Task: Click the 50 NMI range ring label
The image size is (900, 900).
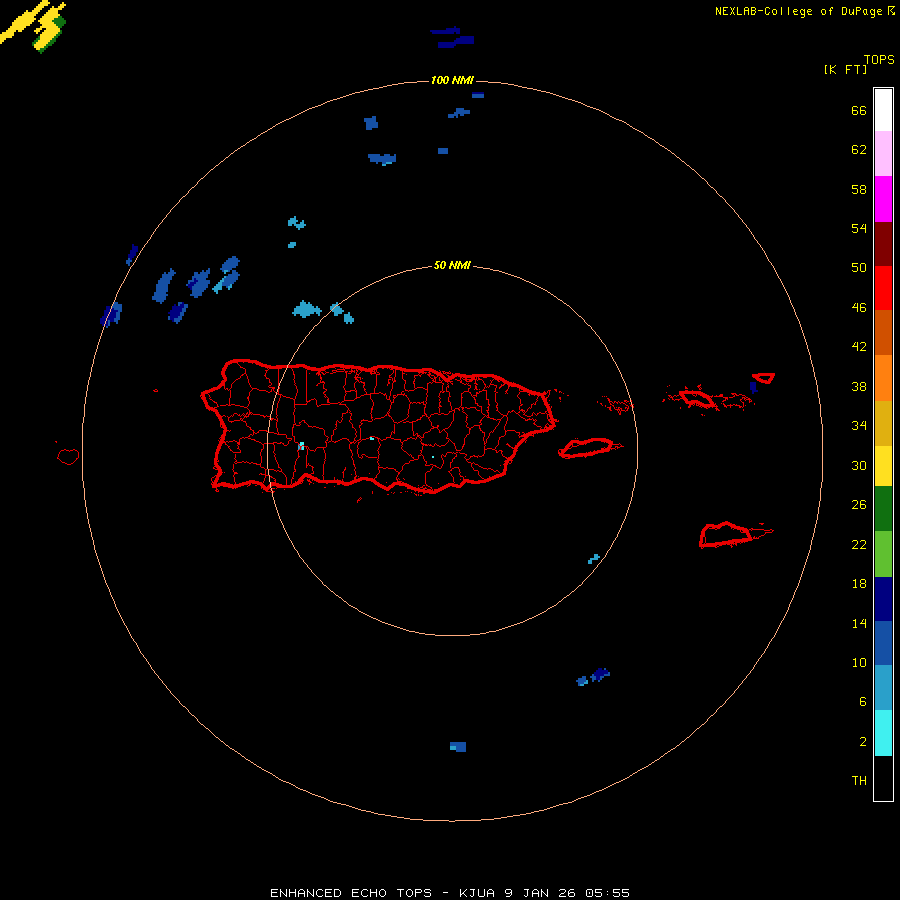Action: tap(452, 265)
